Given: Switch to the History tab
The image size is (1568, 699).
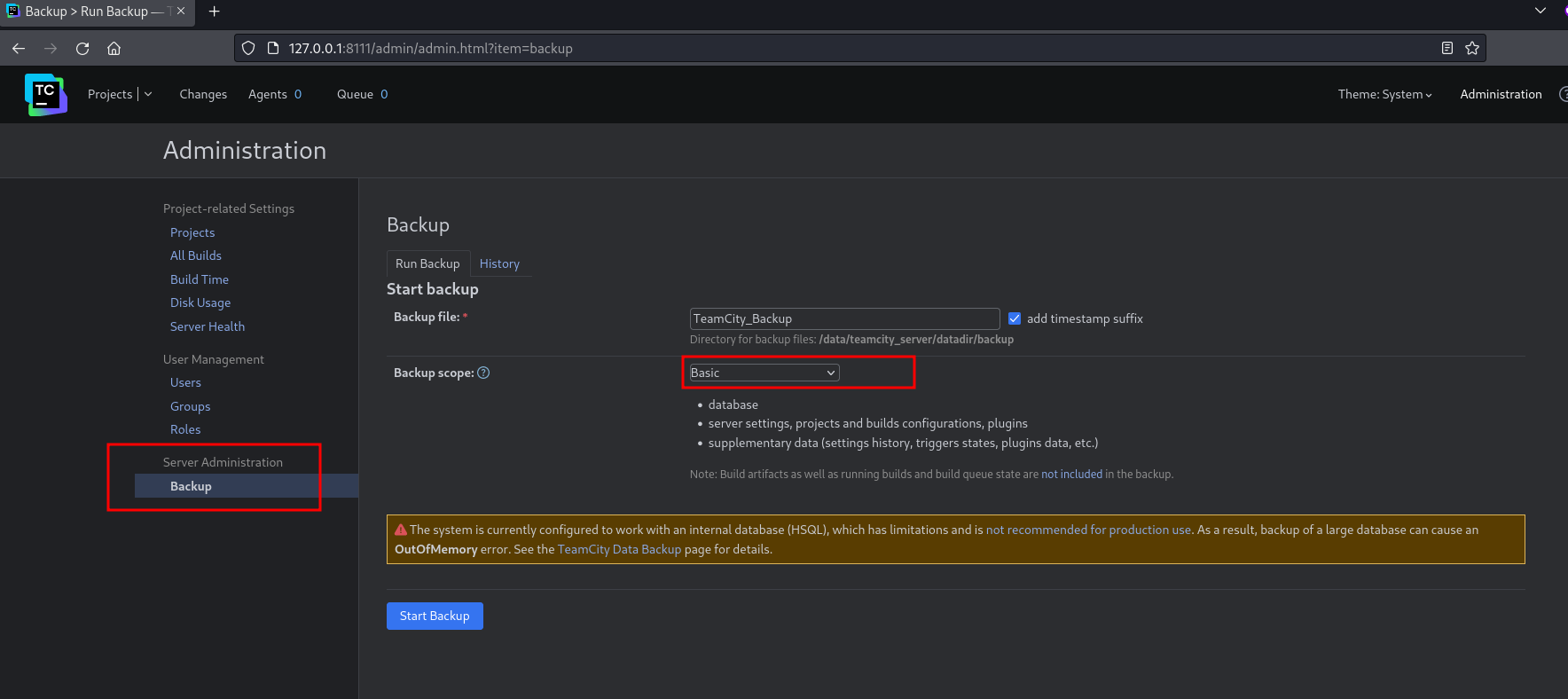Looking at the screenshot, I should pyautogui.click(x=499, y=263).
